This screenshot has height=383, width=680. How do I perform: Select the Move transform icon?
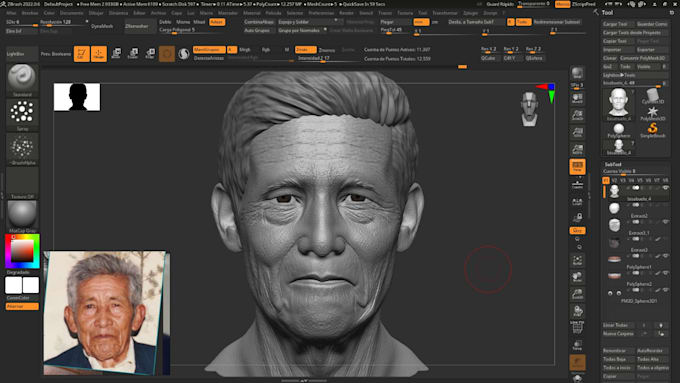pyautogui.click(x=116, y=54)
